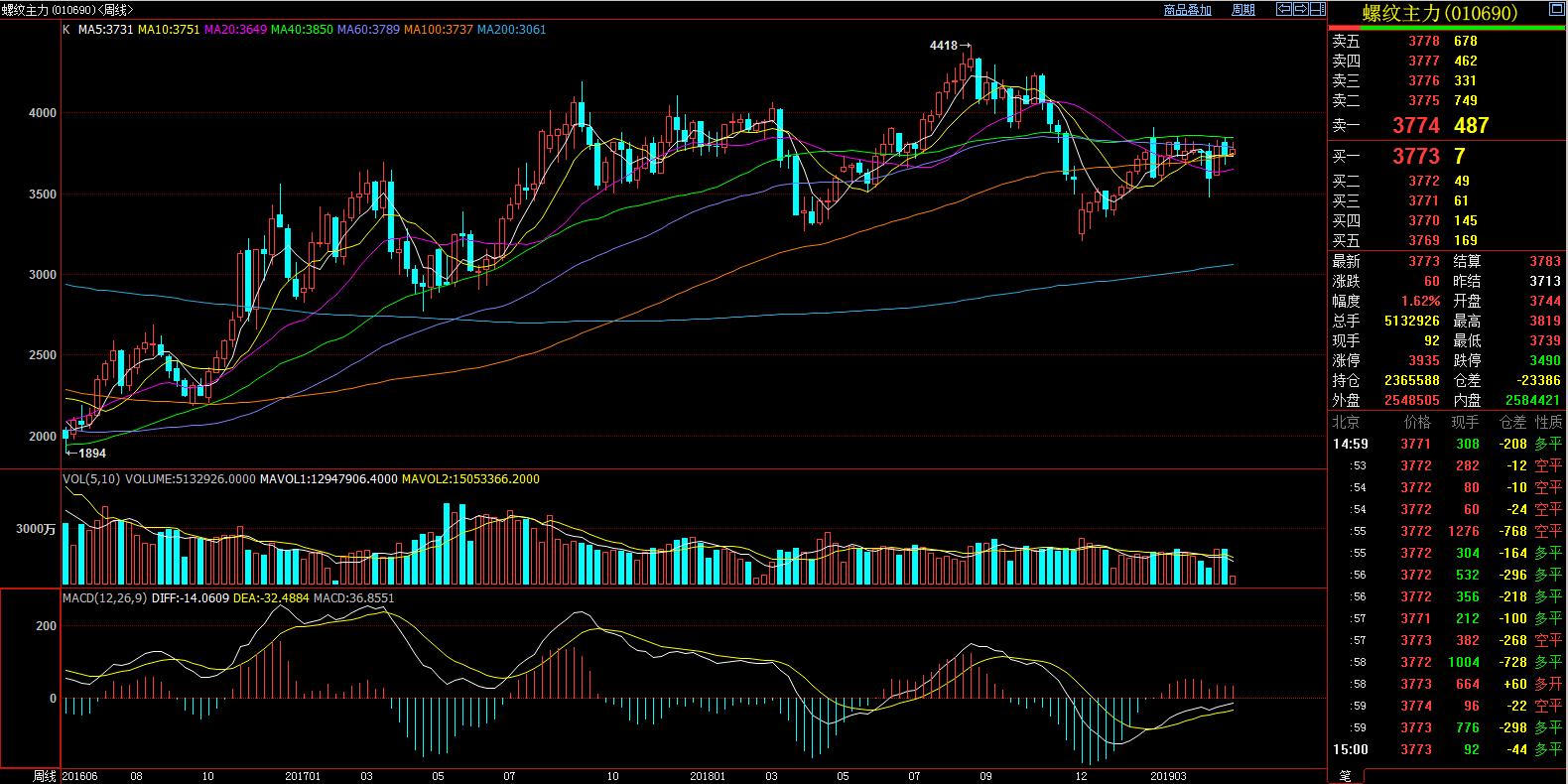Click the 涨停 3935 limit-up value
The width and height of the screenshot is (1568, 784).
(1424, 361)
